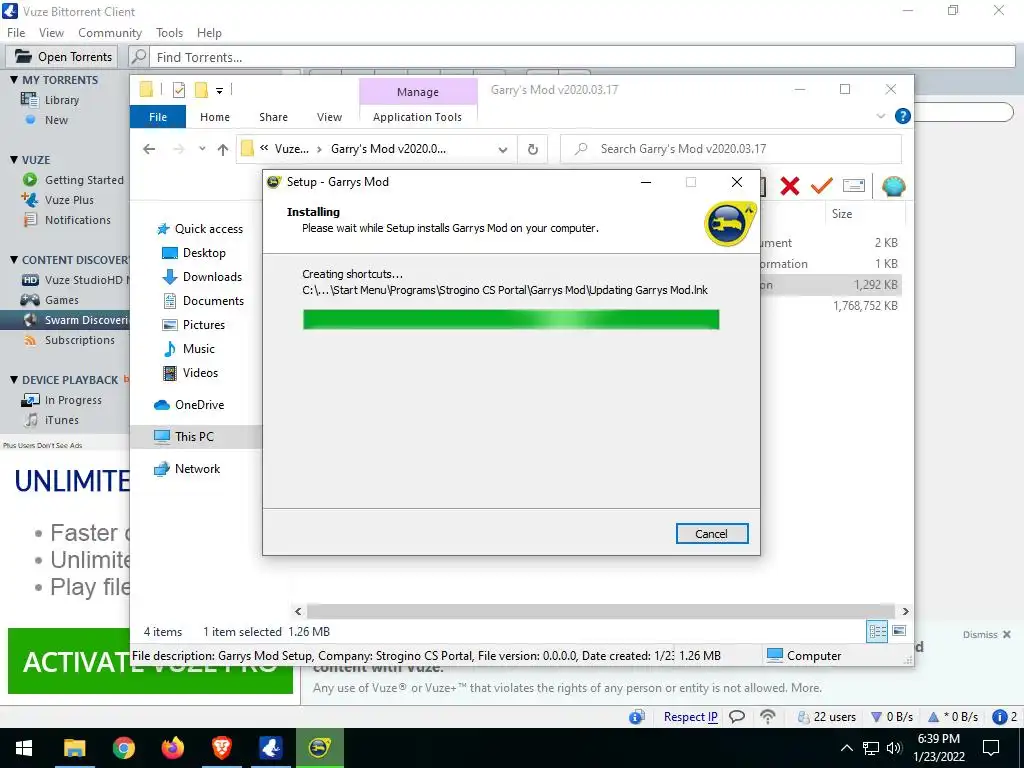The height and width of the screenshot is (768, 1024).
Task: Open Vuze Help menu
Action: [209, 33]
